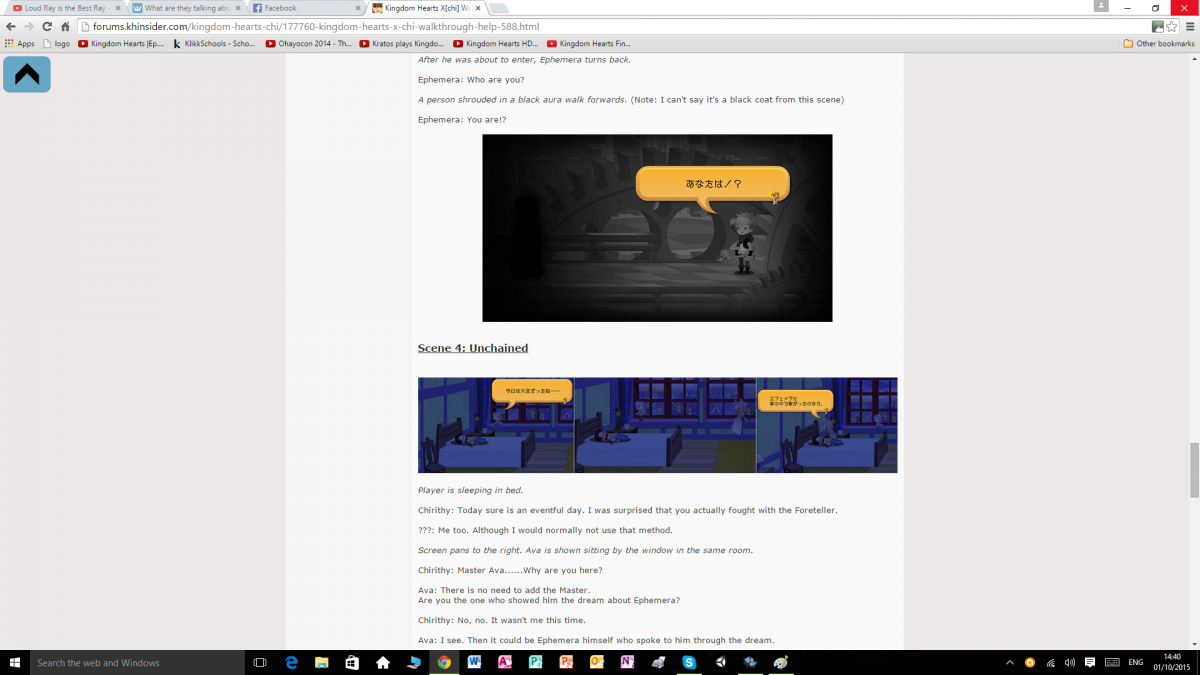
Task: Open the KlikkSchools bookmark
Action: (x=214, y=44)
